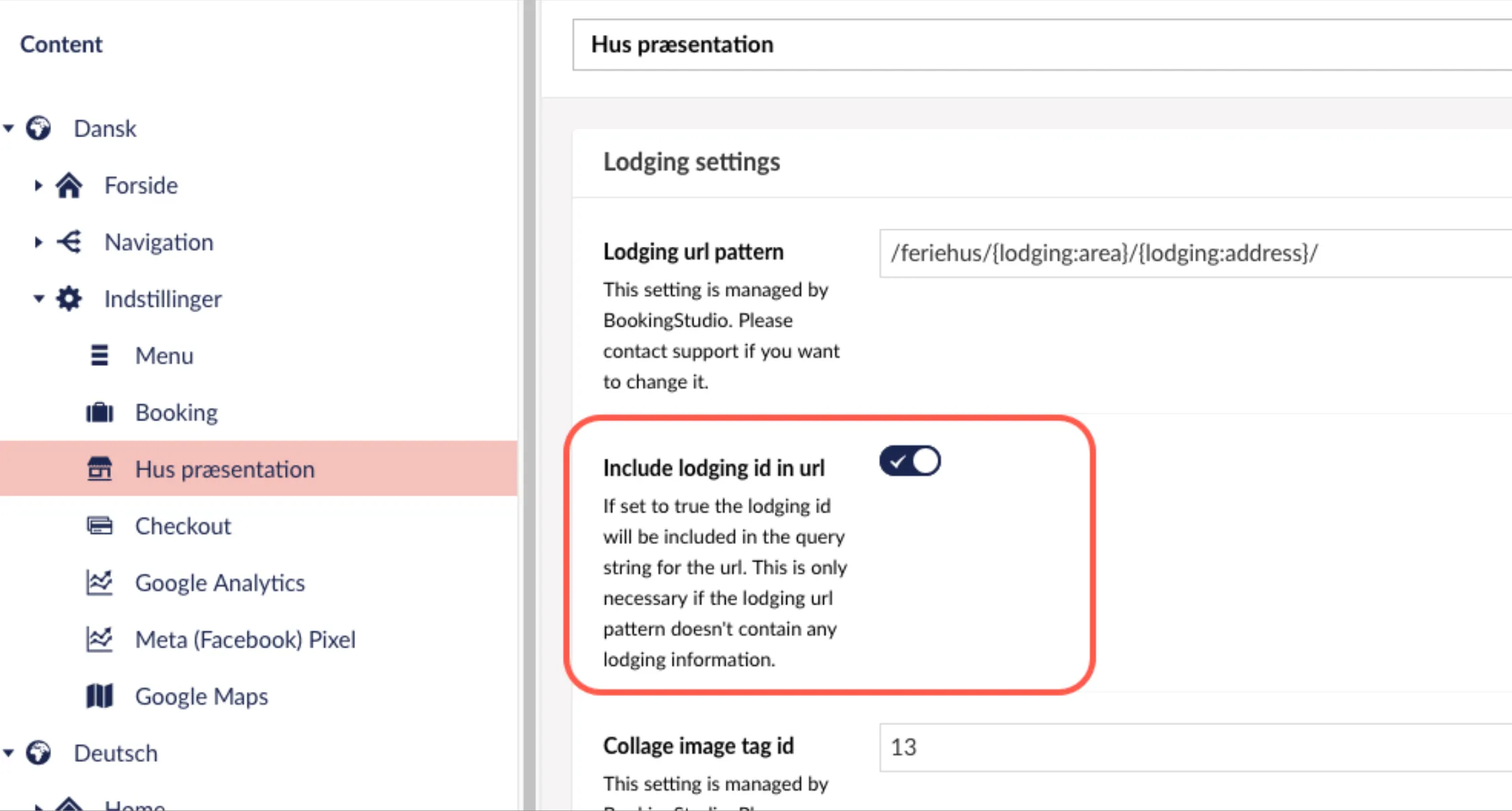The image size is (1512, 811).
Task: Collapse the Deutsch tree node
Action: tap(9, 753)
